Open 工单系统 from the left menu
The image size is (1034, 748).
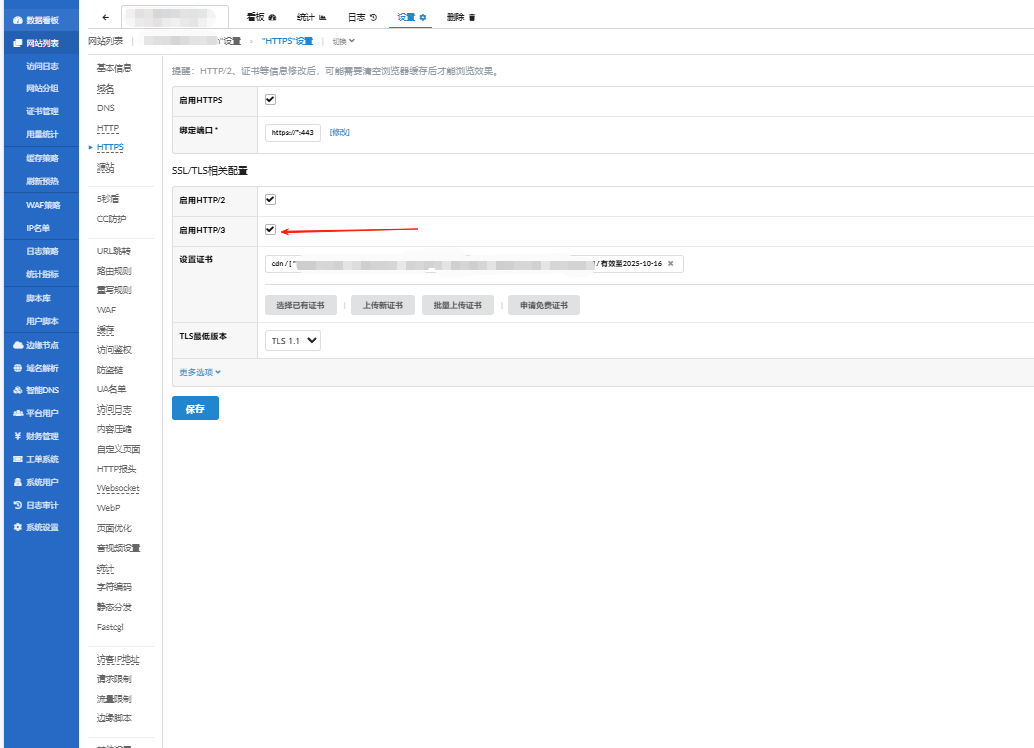point(38,458)
